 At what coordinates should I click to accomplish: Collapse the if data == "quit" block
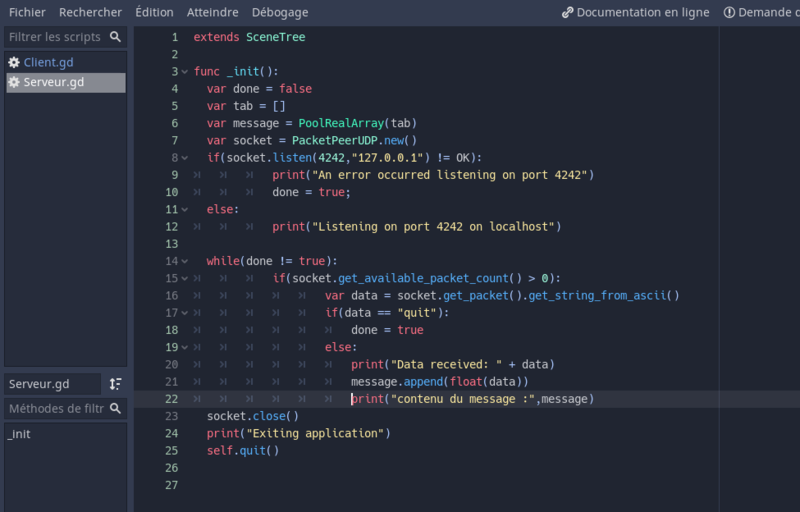click(184, 313)
